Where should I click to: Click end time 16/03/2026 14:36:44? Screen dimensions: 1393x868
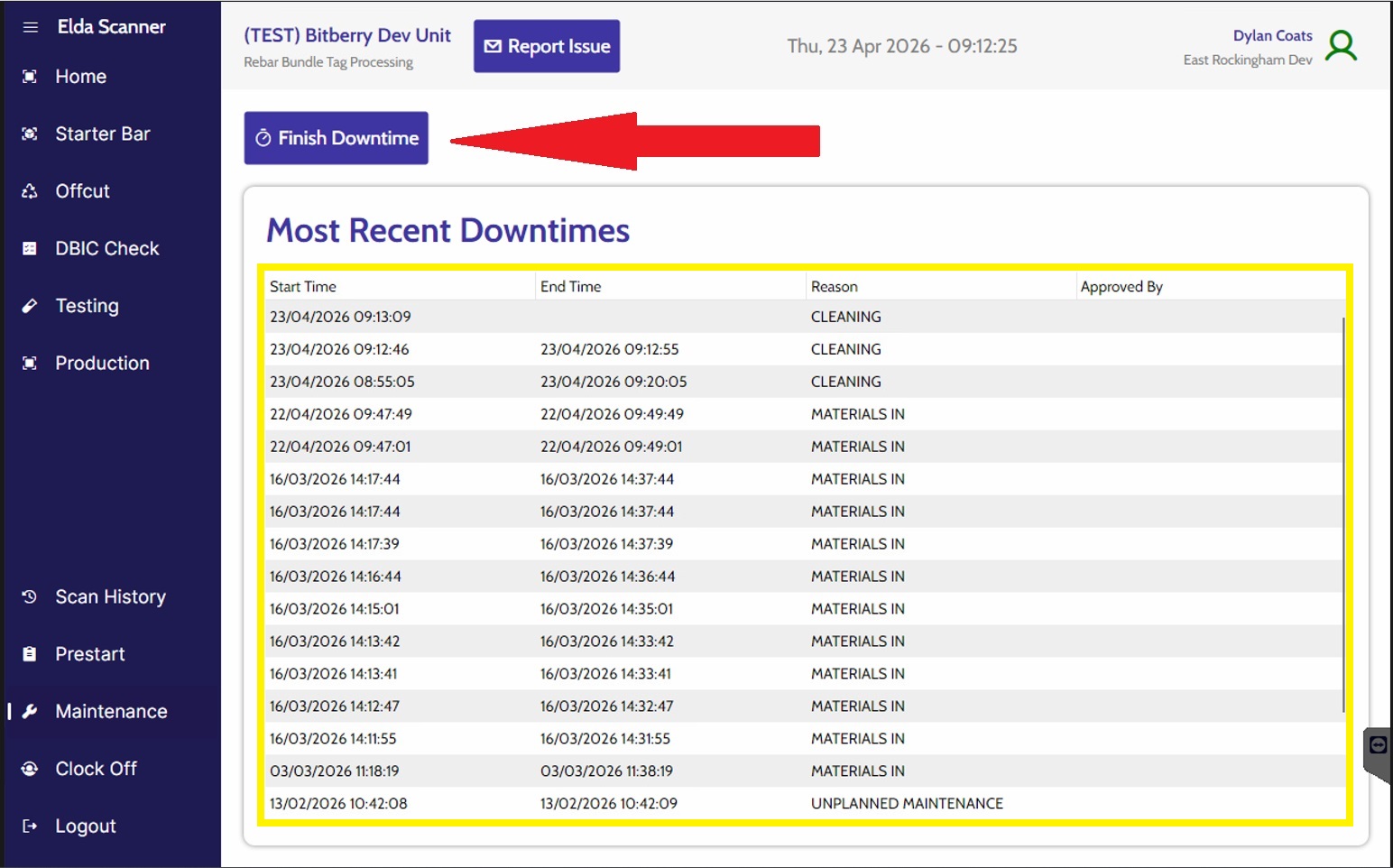pyautogui.click(x=608, y=577)
